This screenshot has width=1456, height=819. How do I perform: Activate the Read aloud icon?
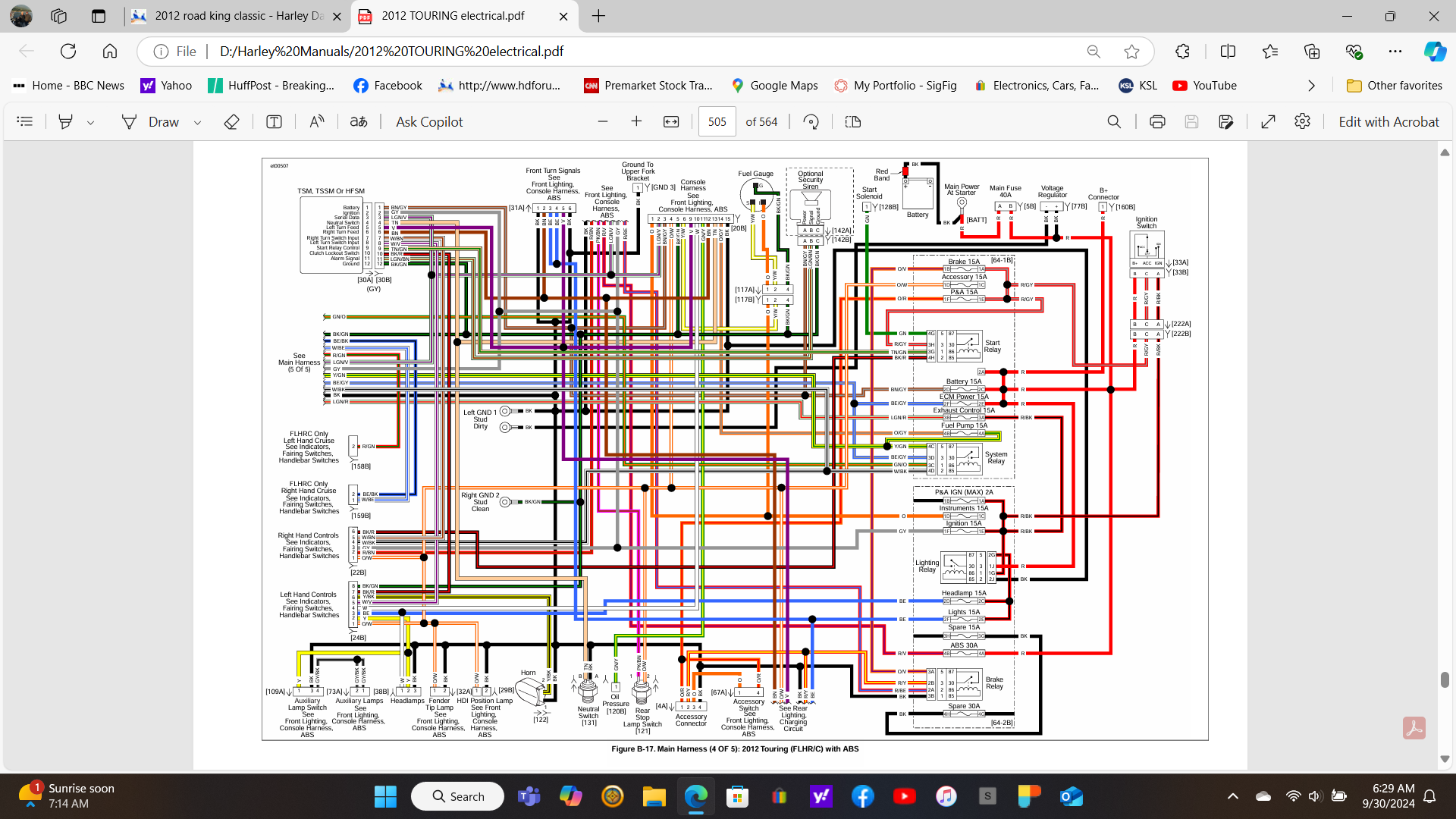tap(317, 121)
